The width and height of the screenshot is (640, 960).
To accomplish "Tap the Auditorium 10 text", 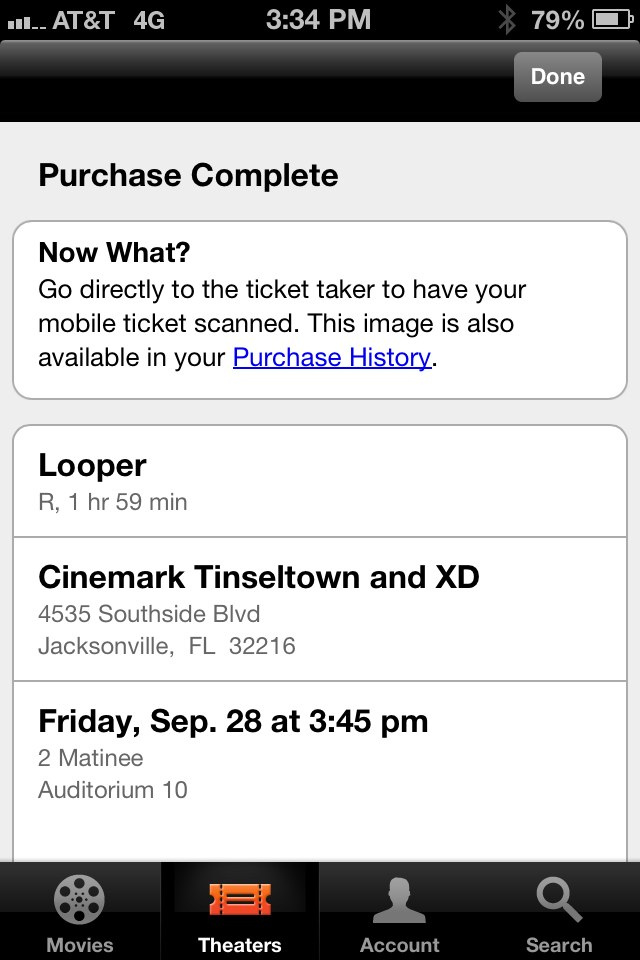I will (x=112, y=789).
